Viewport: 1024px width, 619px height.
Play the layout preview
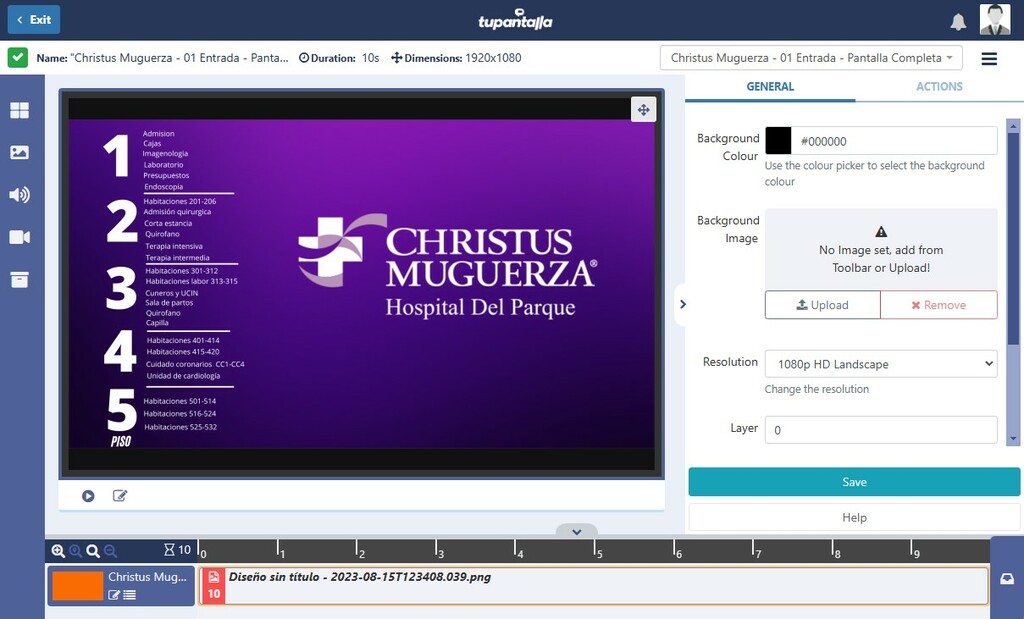[x=88, y=496]
